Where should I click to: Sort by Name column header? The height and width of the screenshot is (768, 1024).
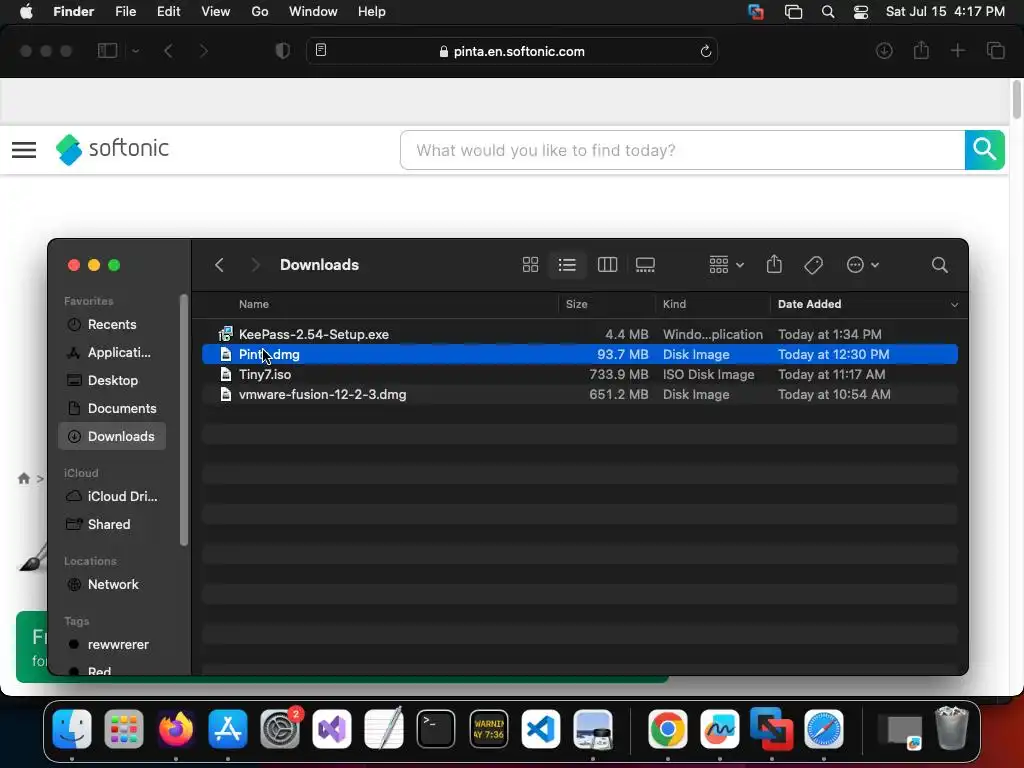(254, 304)
